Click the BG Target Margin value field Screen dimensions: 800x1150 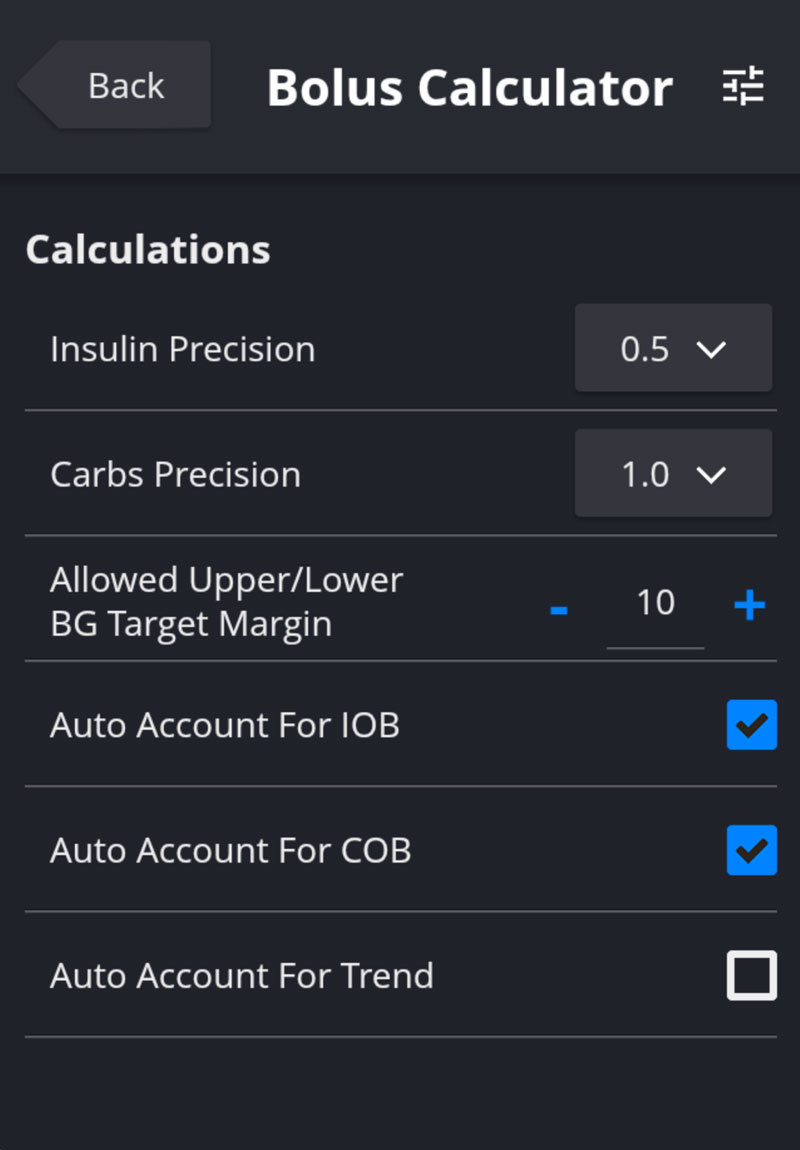pyautogui.click(x=655, y=603)
